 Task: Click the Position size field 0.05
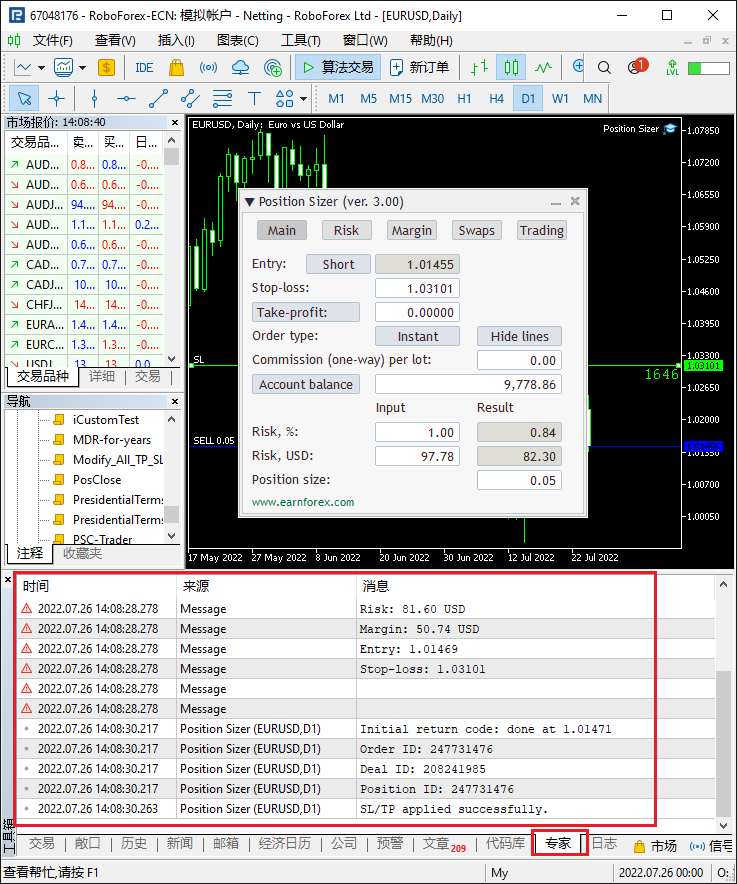tap(519, 480)
